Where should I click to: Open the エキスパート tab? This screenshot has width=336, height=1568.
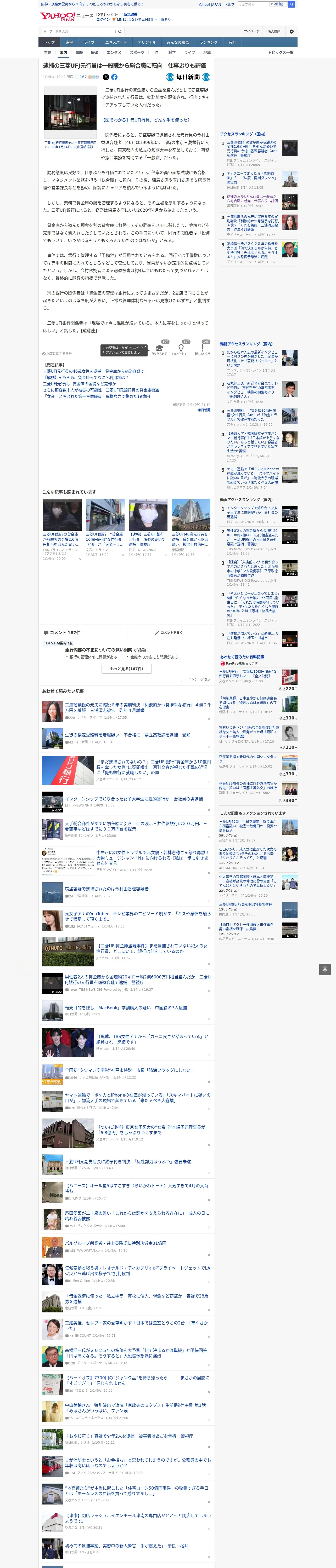116,43
